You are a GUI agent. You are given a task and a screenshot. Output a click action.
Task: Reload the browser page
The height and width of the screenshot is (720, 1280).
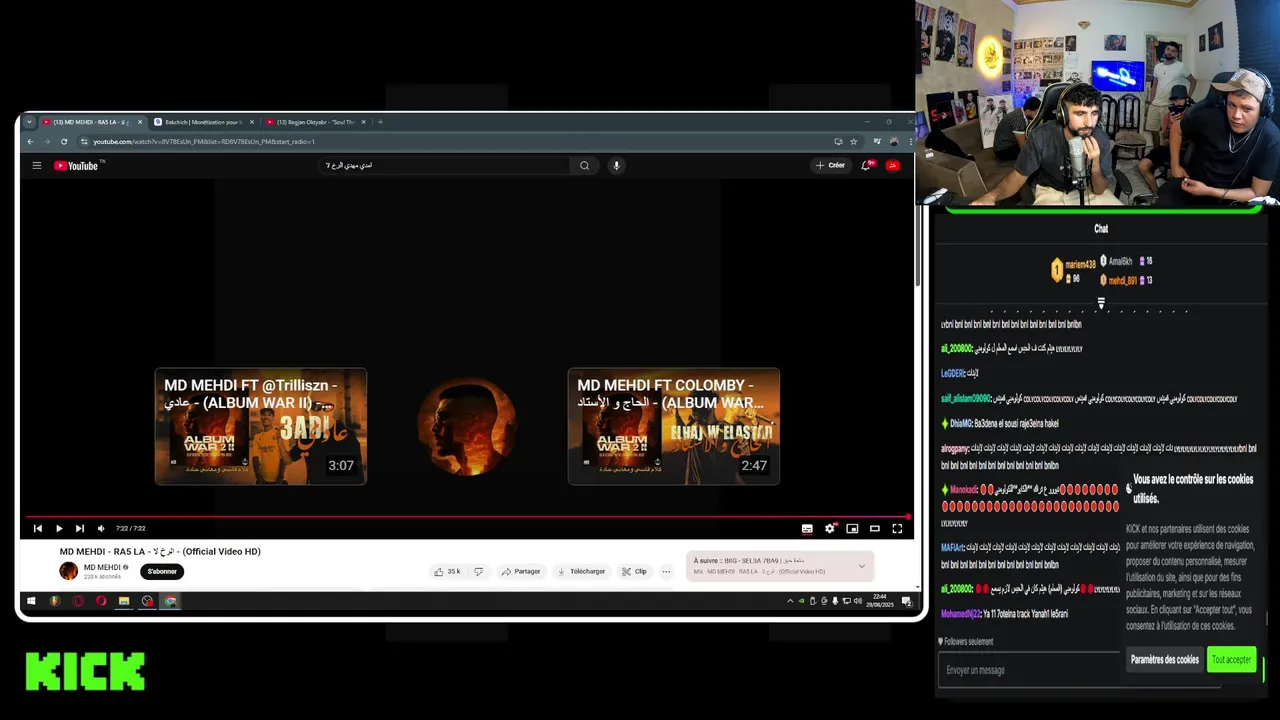tap(64, 142)
